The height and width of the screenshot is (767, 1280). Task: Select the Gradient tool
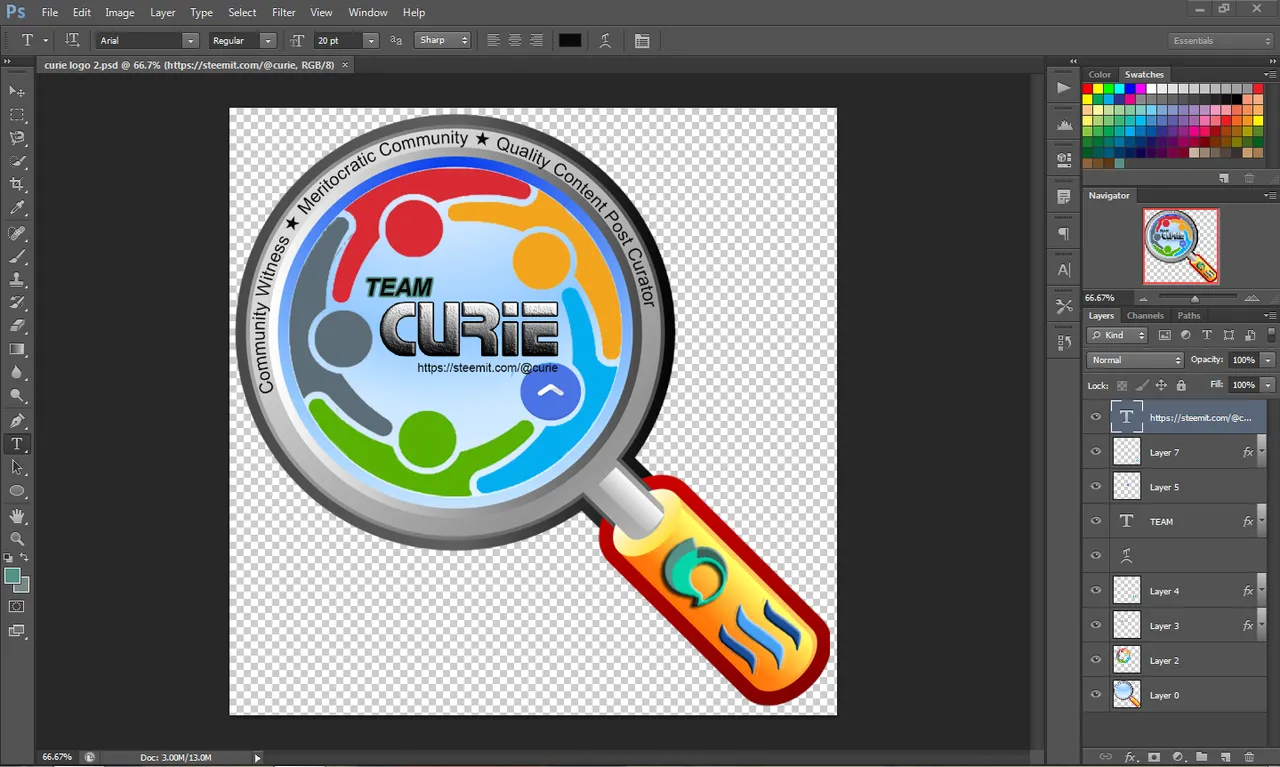pyautogui.click(x=17, y=349)
